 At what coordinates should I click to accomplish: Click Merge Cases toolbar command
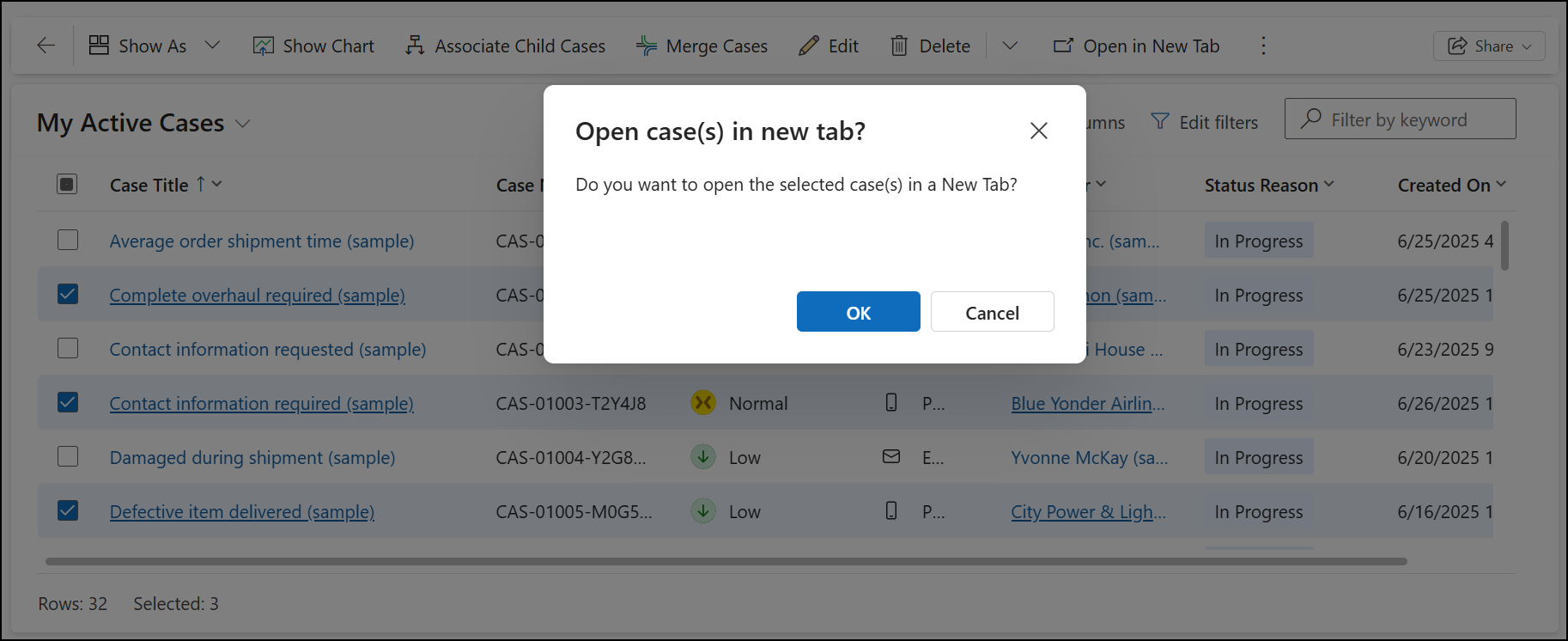click(x=702, y=46)
